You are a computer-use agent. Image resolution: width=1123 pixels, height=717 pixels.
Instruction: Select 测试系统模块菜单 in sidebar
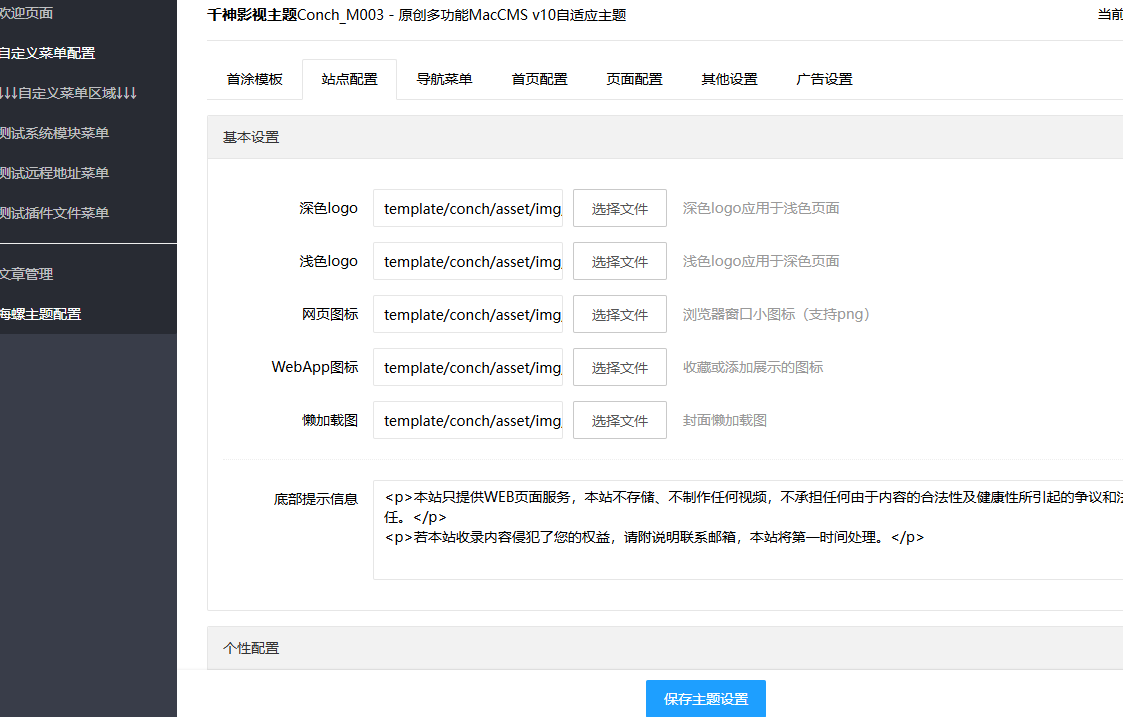54,134
